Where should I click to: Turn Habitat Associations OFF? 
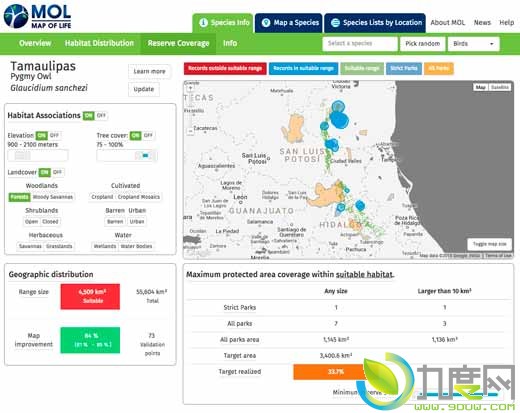tap(101, 116)
